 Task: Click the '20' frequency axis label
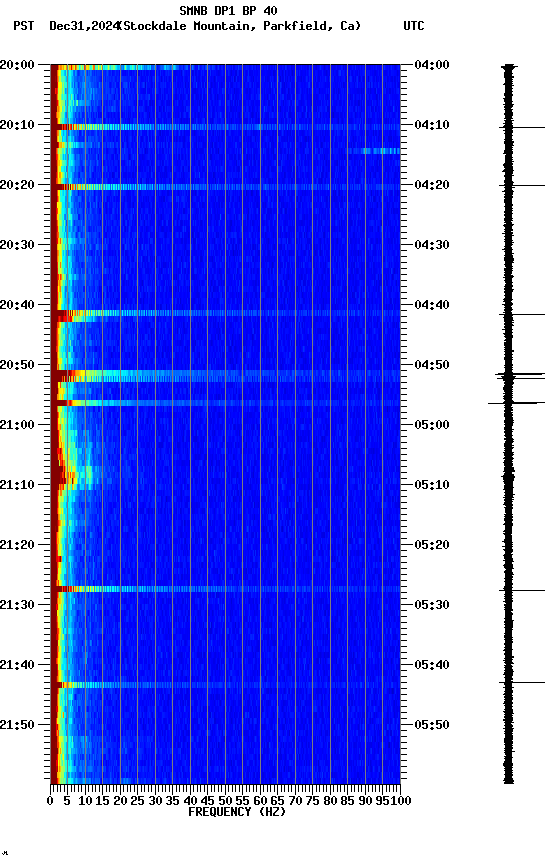pos(120,801)
